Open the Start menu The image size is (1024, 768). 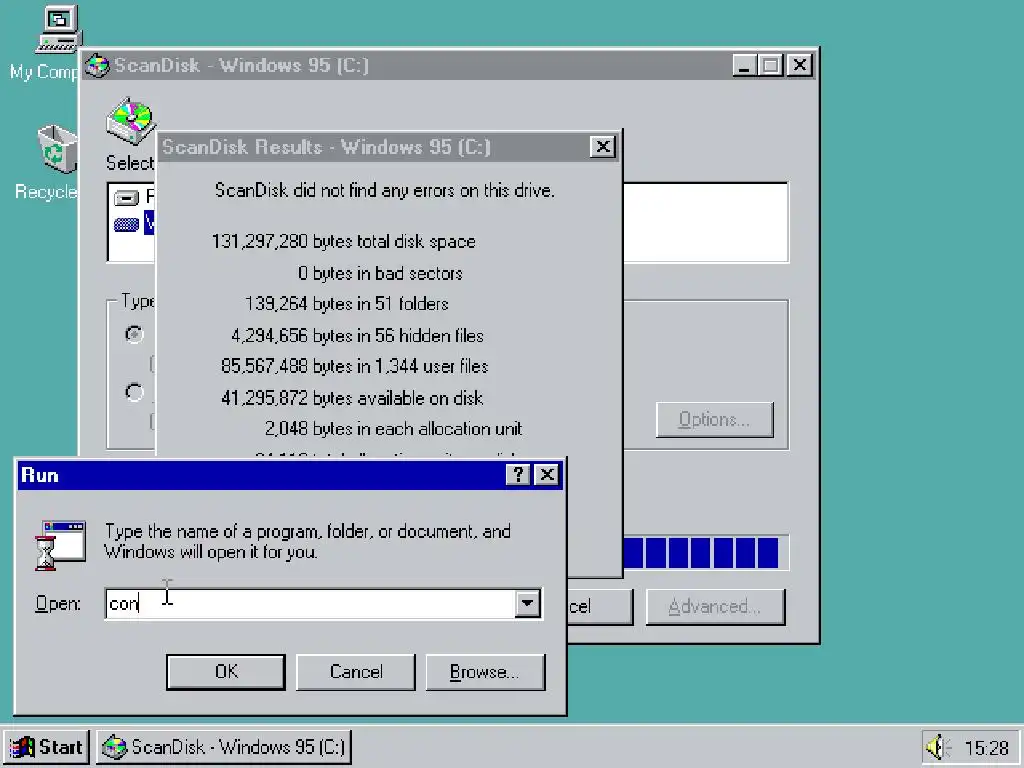(46, 746)
